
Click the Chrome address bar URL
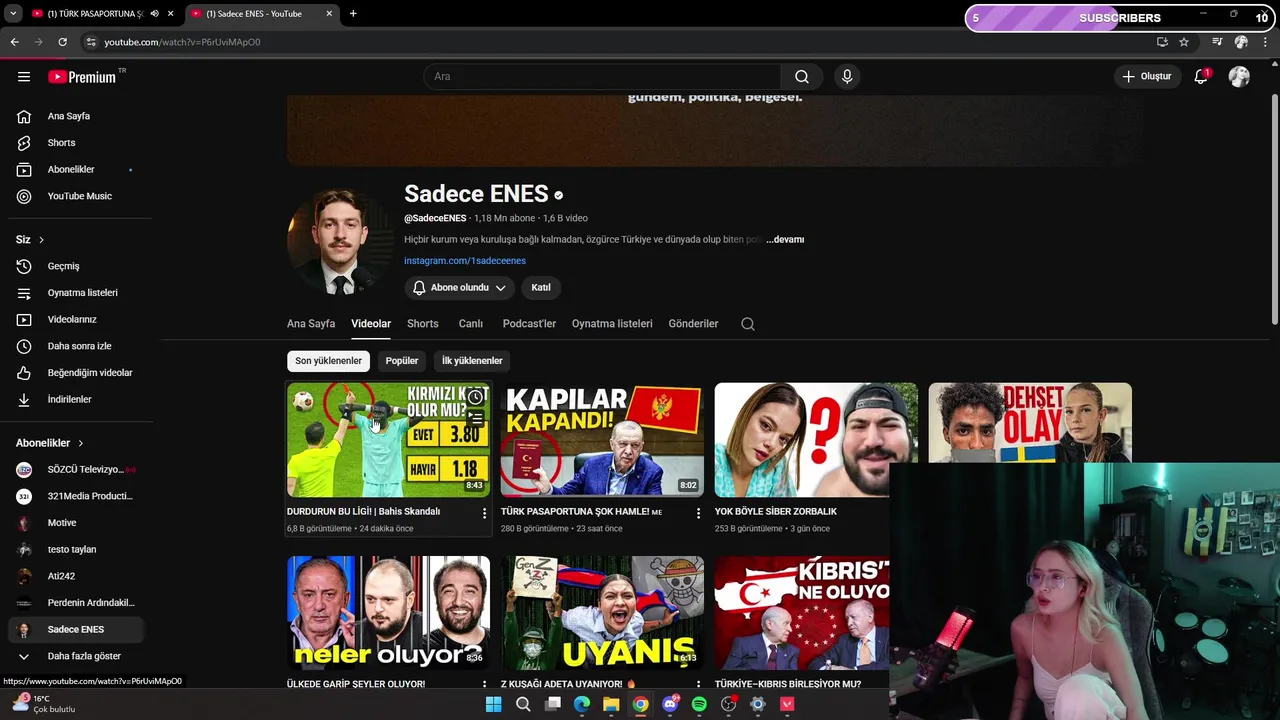point(182,42)
